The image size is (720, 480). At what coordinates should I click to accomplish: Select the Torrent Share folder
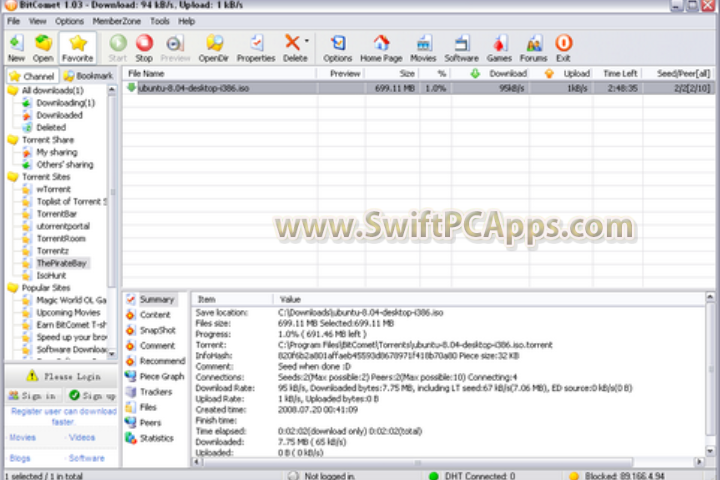click(48, 140)
